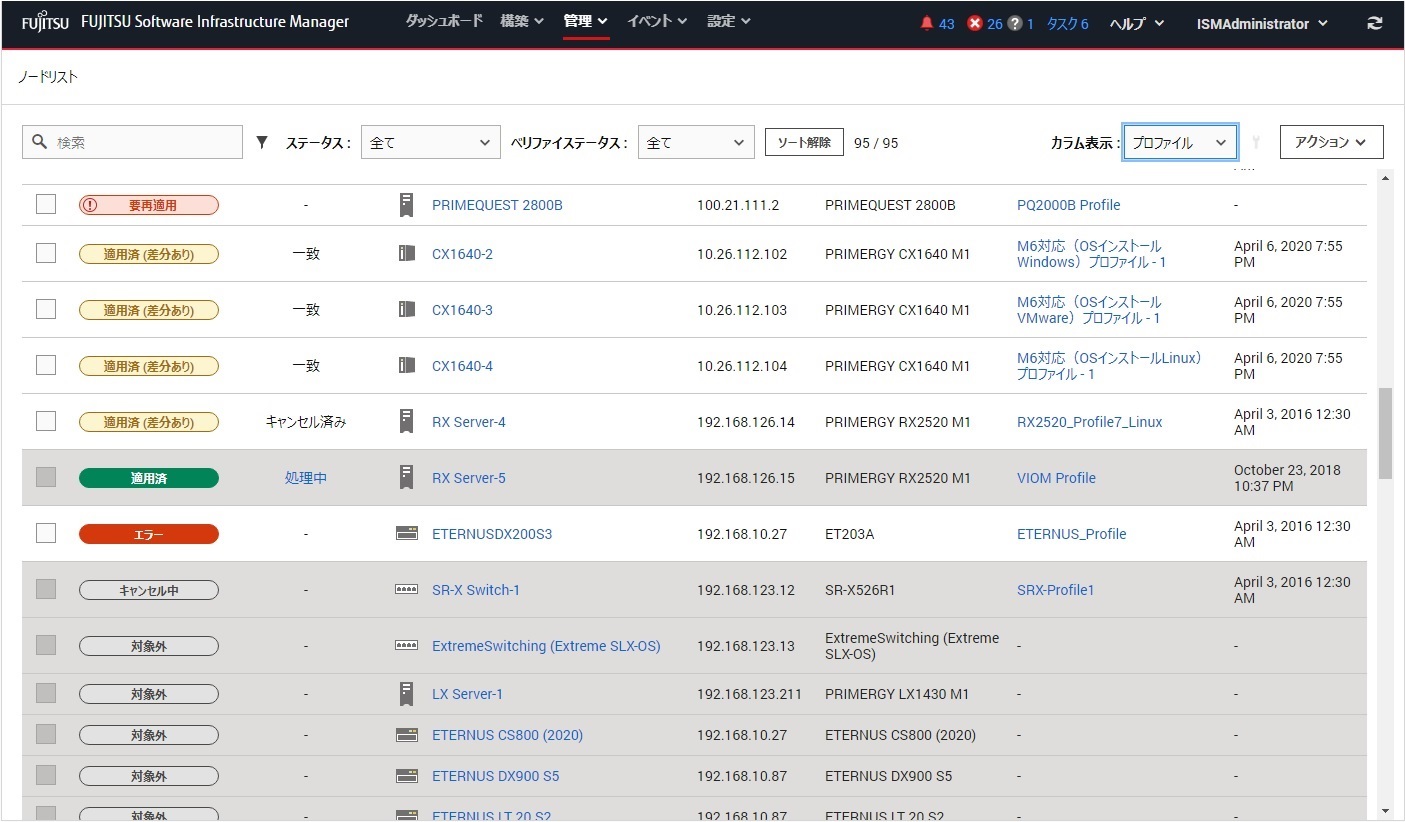1405x822 pixels.
Task: Click storage icon for ETERNUS CS800 (2020)
Action: point(406,735)
